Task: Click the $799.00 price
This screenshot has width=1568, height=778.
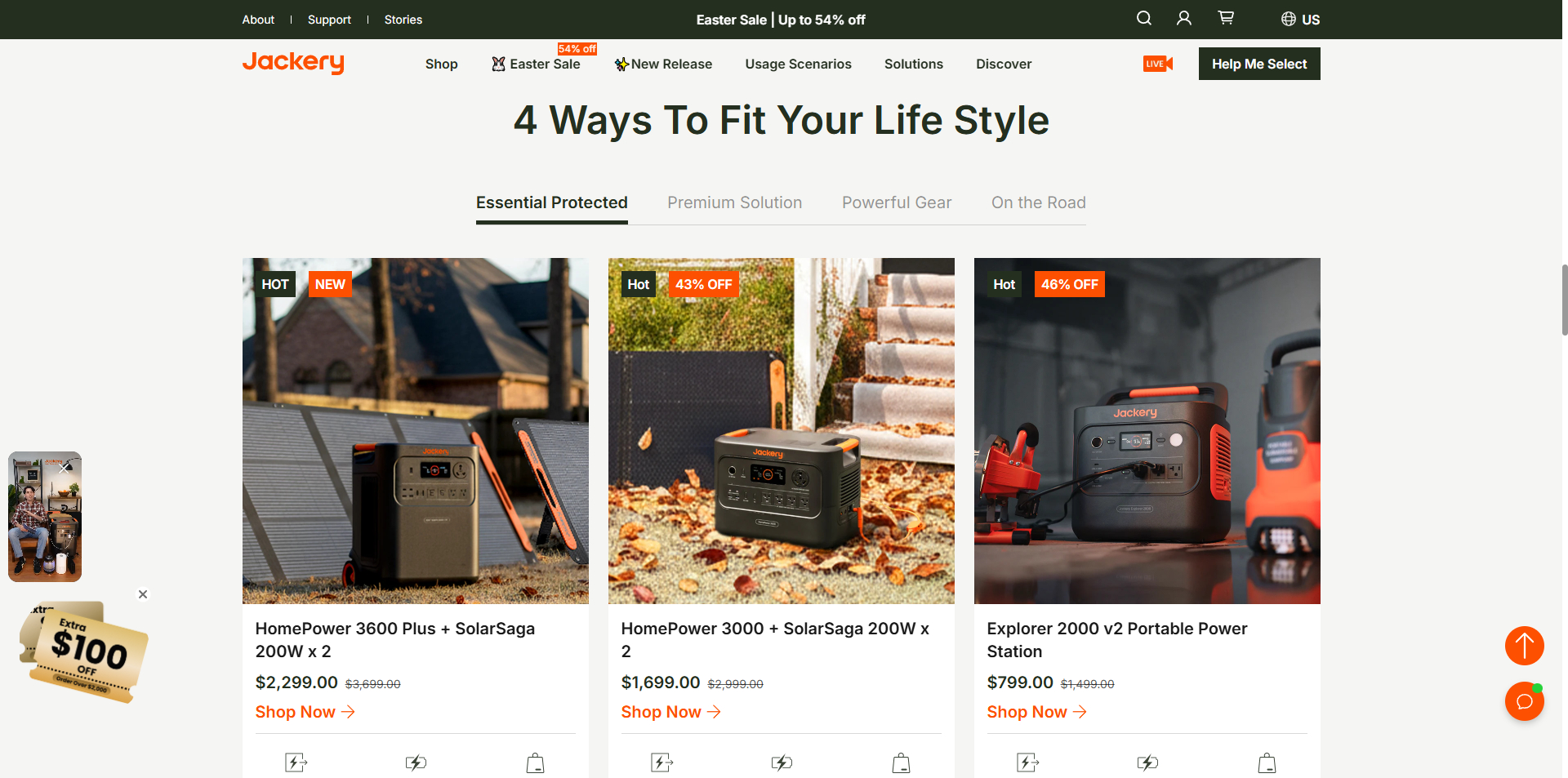Action: pyautogui.click(x=1020, y=682)
